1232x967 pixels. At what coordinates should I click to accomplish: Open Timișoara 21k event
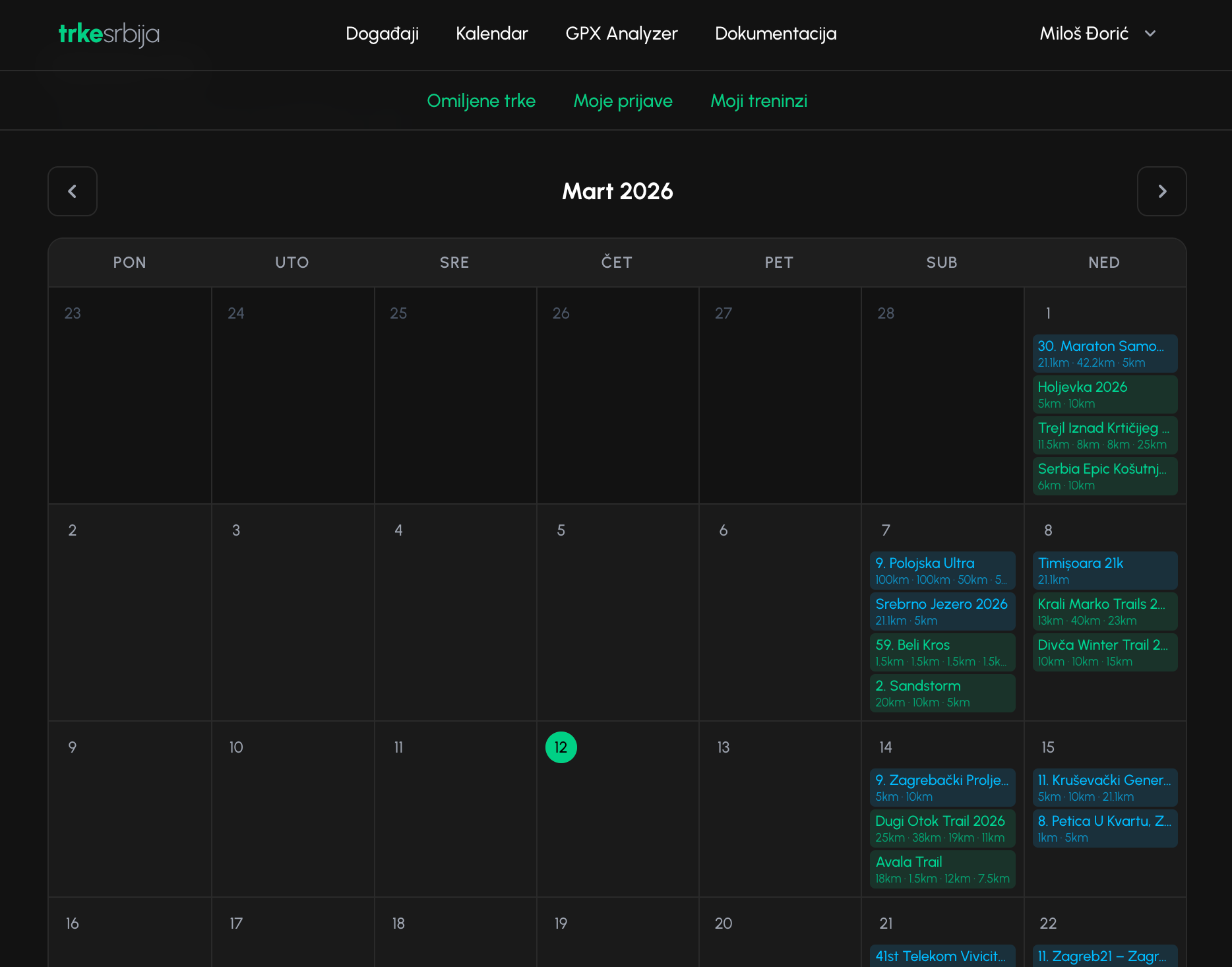pos(1104,570)
